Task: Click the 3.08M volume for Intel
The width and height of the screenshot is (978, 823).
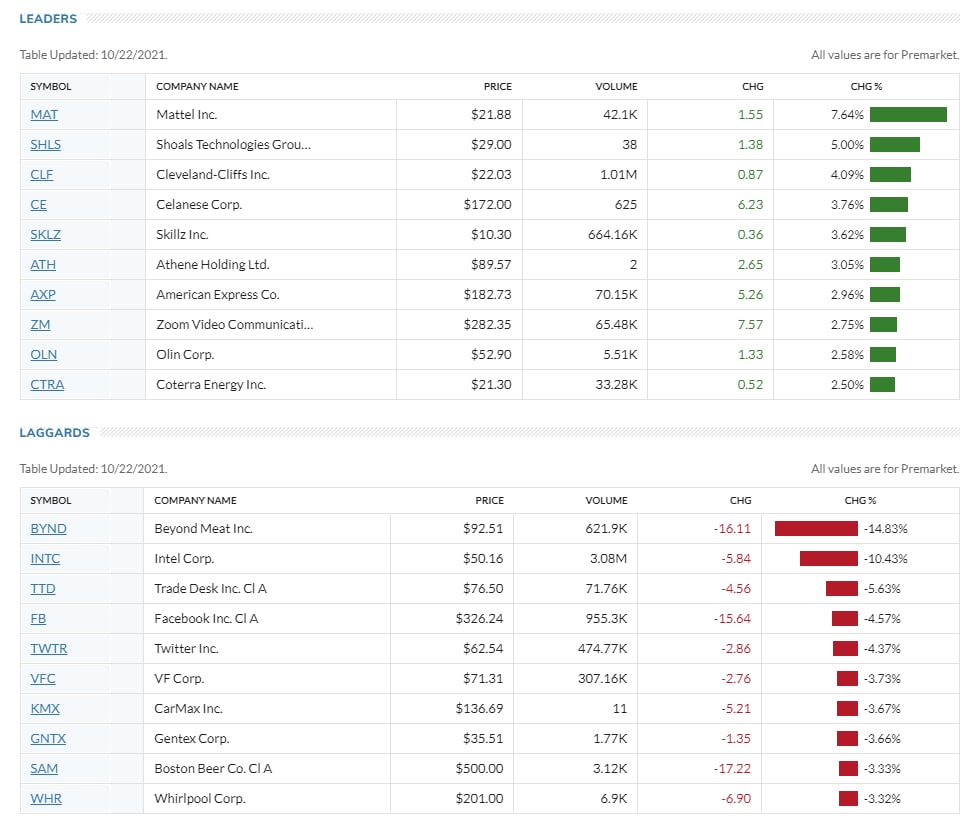Action: click(608, 558)
